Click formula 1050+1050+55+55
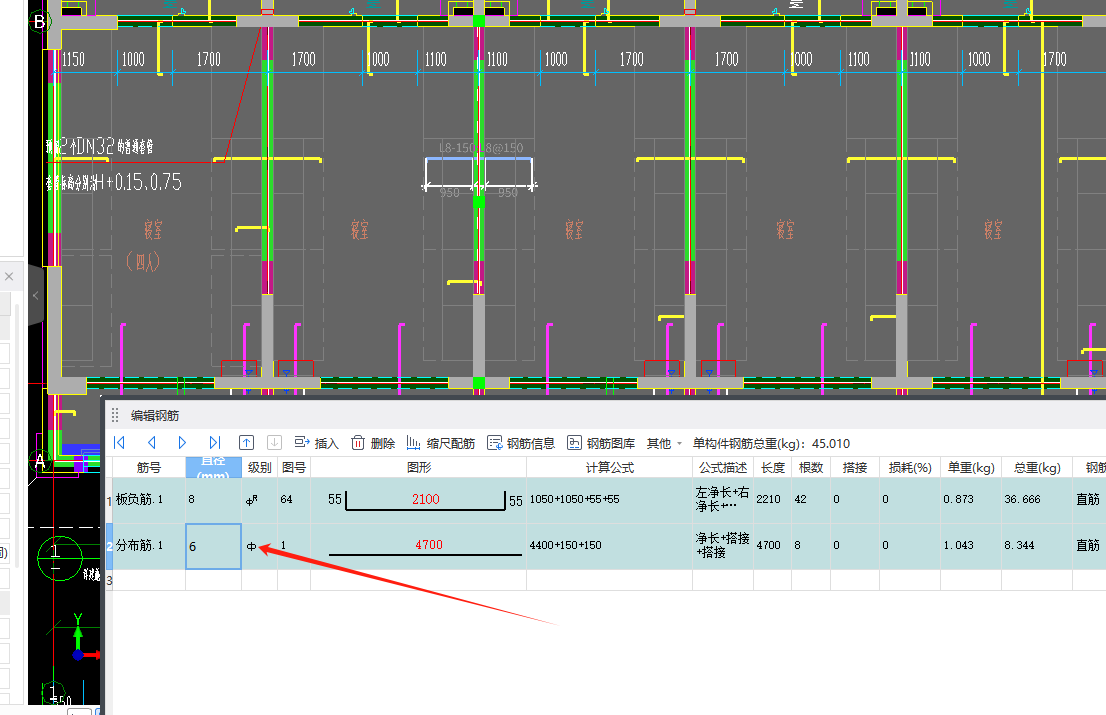Screen dimensions: 1106x715 (574, 499)
